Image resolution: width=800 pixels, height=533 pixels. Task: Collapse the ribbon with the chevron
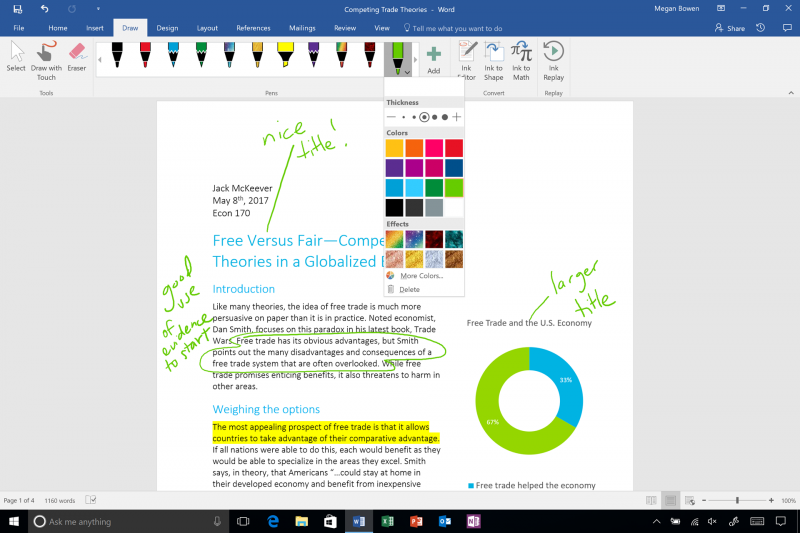click(x=791, y=93)
